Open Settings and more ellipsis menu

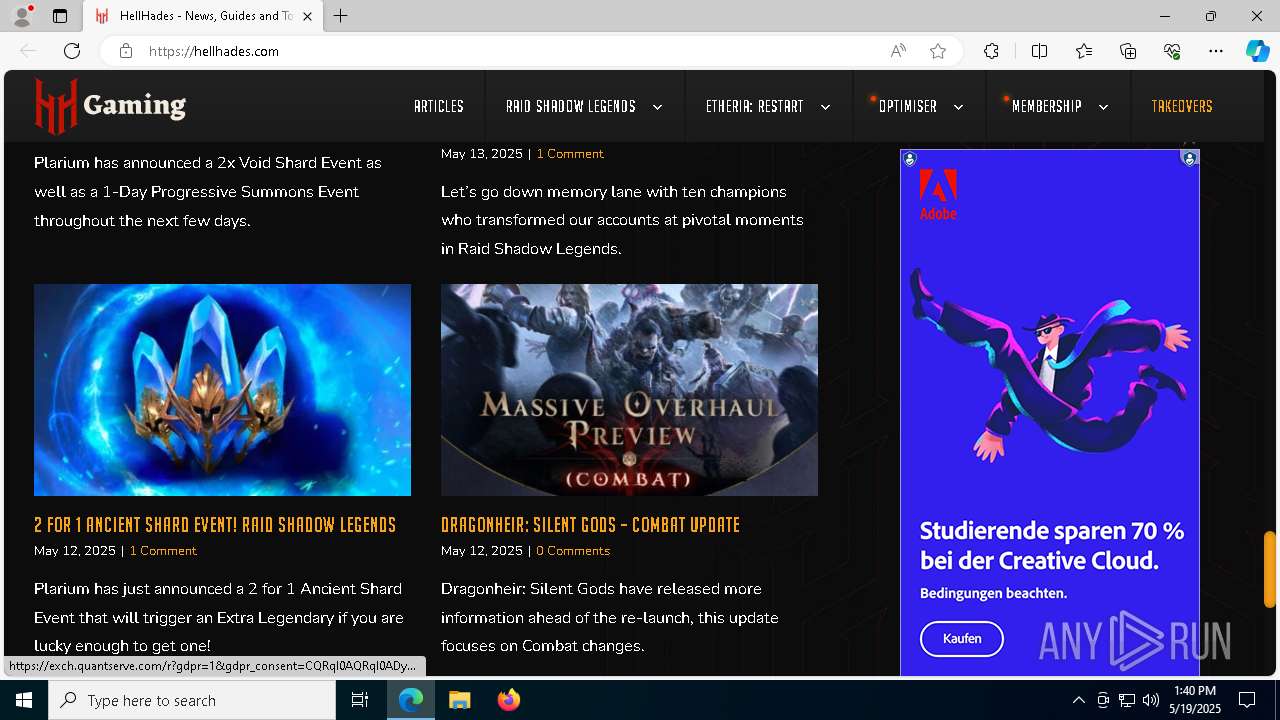coord(1216,51)
